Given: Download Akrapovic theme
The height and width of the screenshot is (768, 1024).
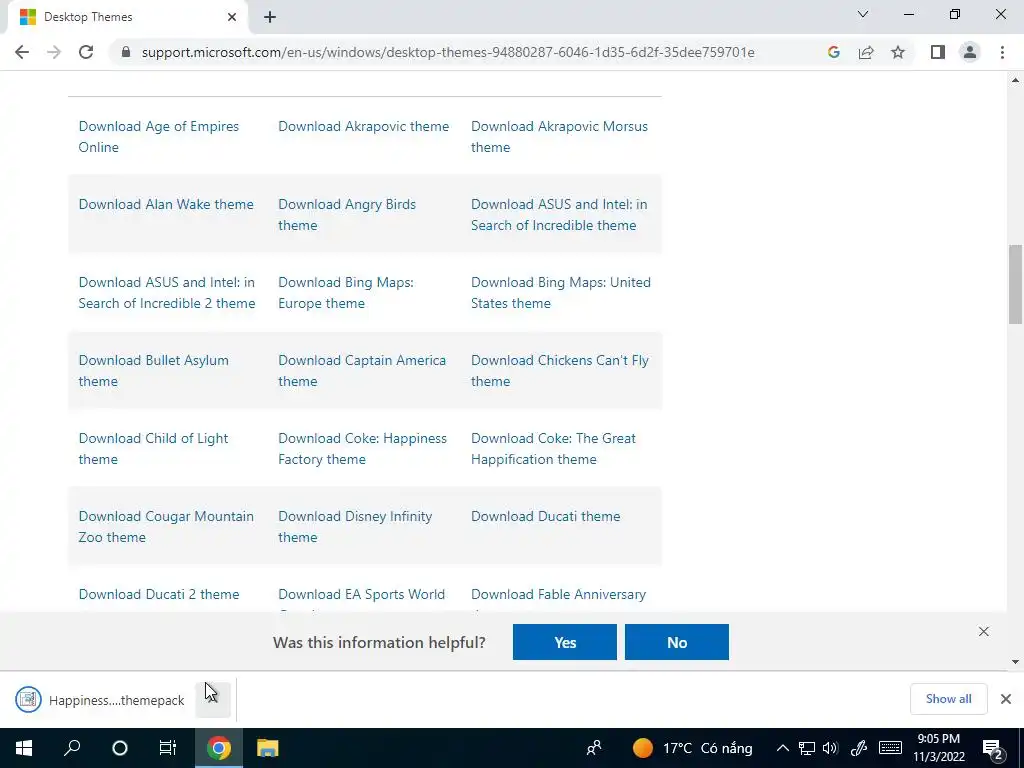Looking at the screenshot, I should point(364,126).
